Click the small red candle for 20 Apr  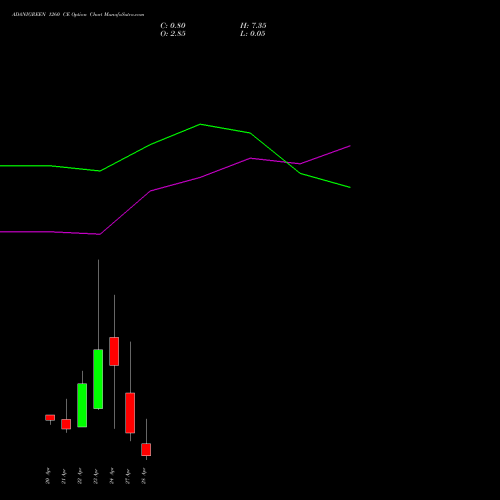(50, 418)
